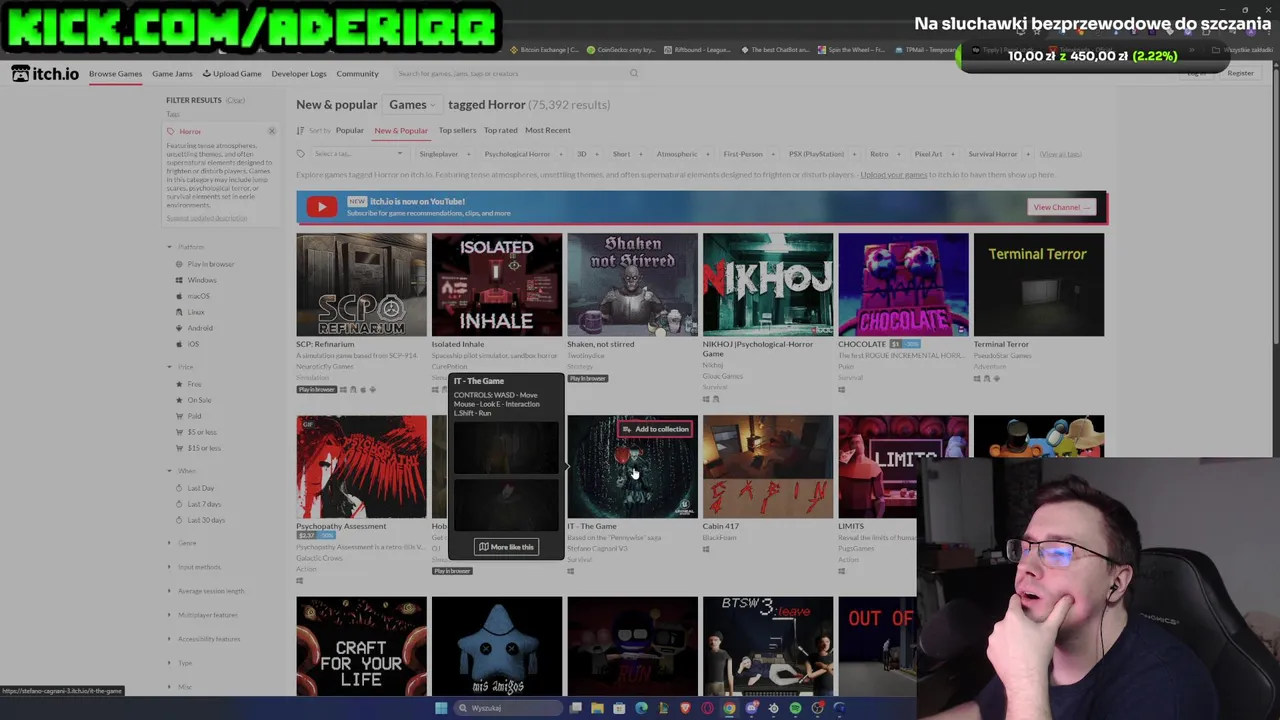1280x720 pixels.
Task: Open Community in header
Action: tap(357, 73)
